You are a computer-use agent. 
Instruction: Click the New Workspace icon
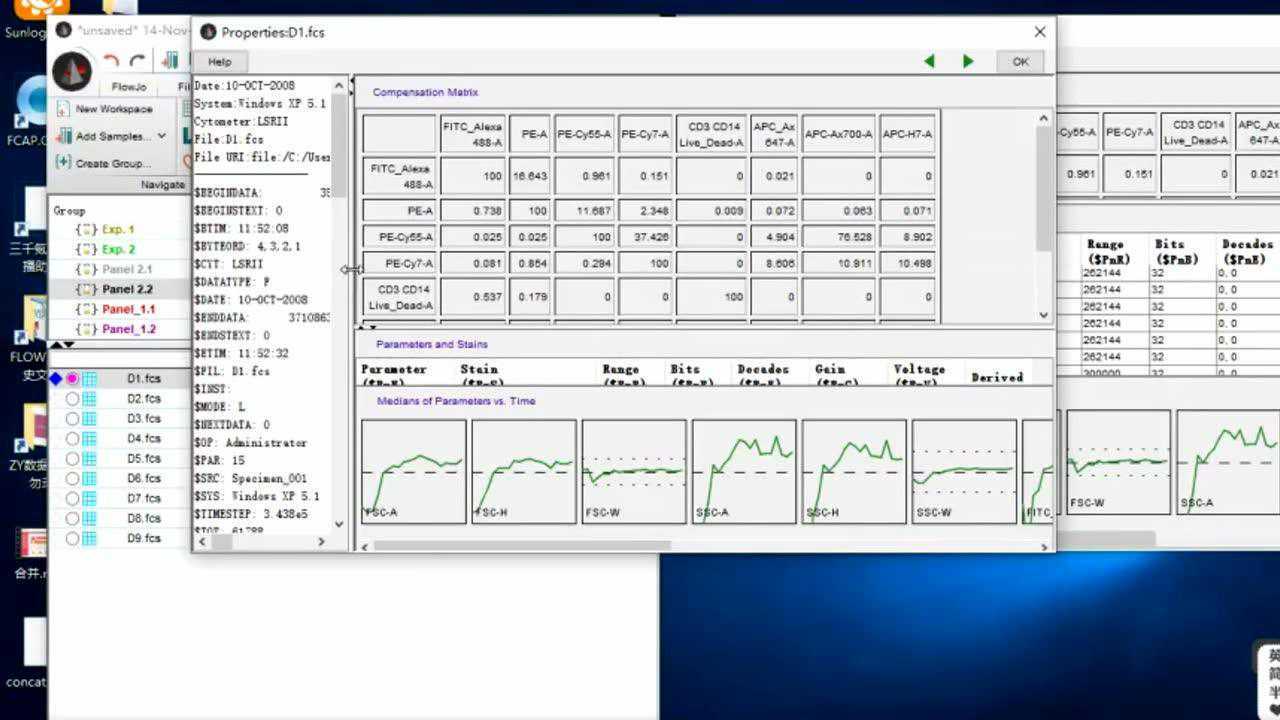point(64,109)
